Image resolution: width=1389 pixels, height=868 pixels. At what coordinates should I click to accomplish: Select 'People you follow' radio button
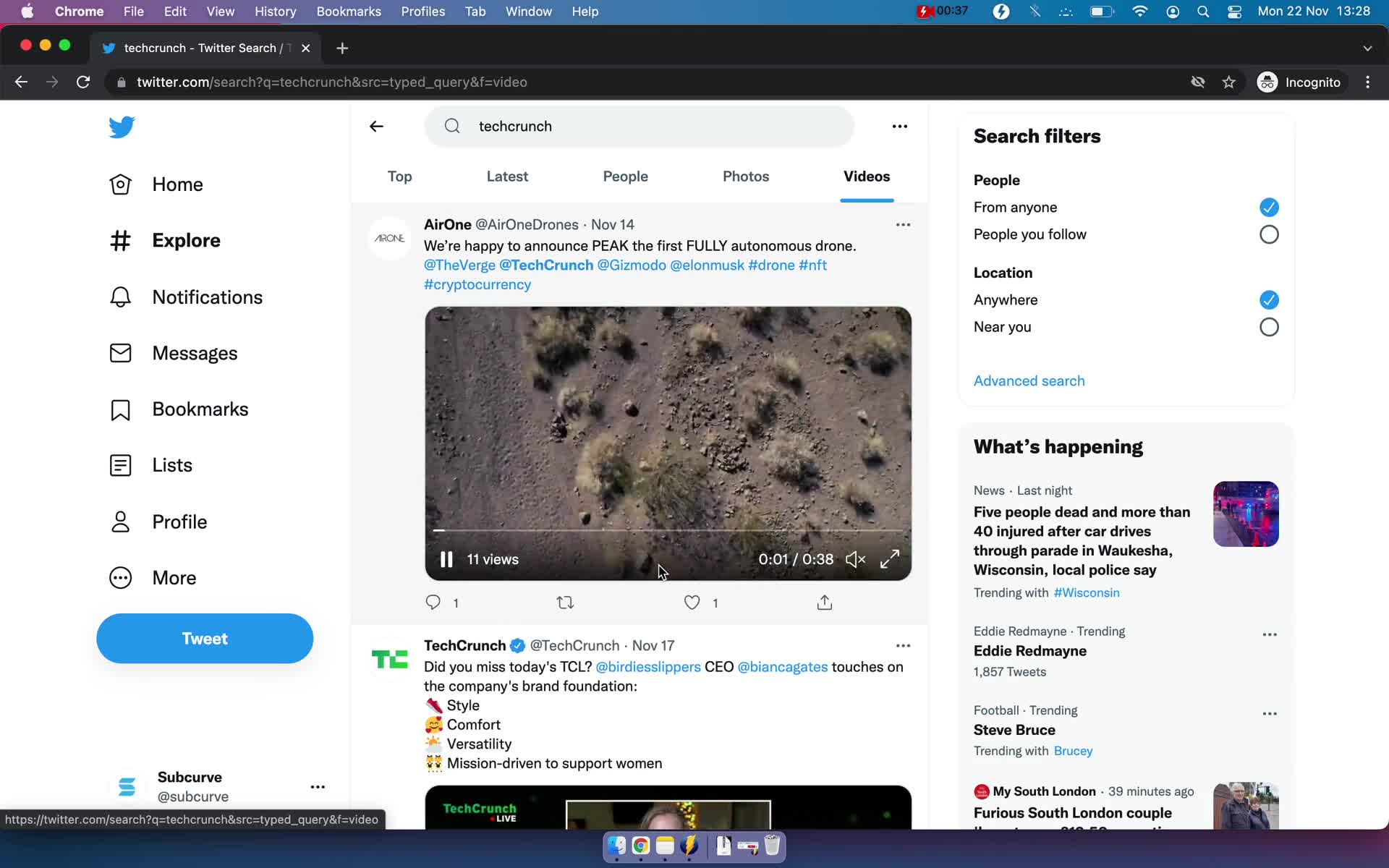click(x=1269, y=233)
